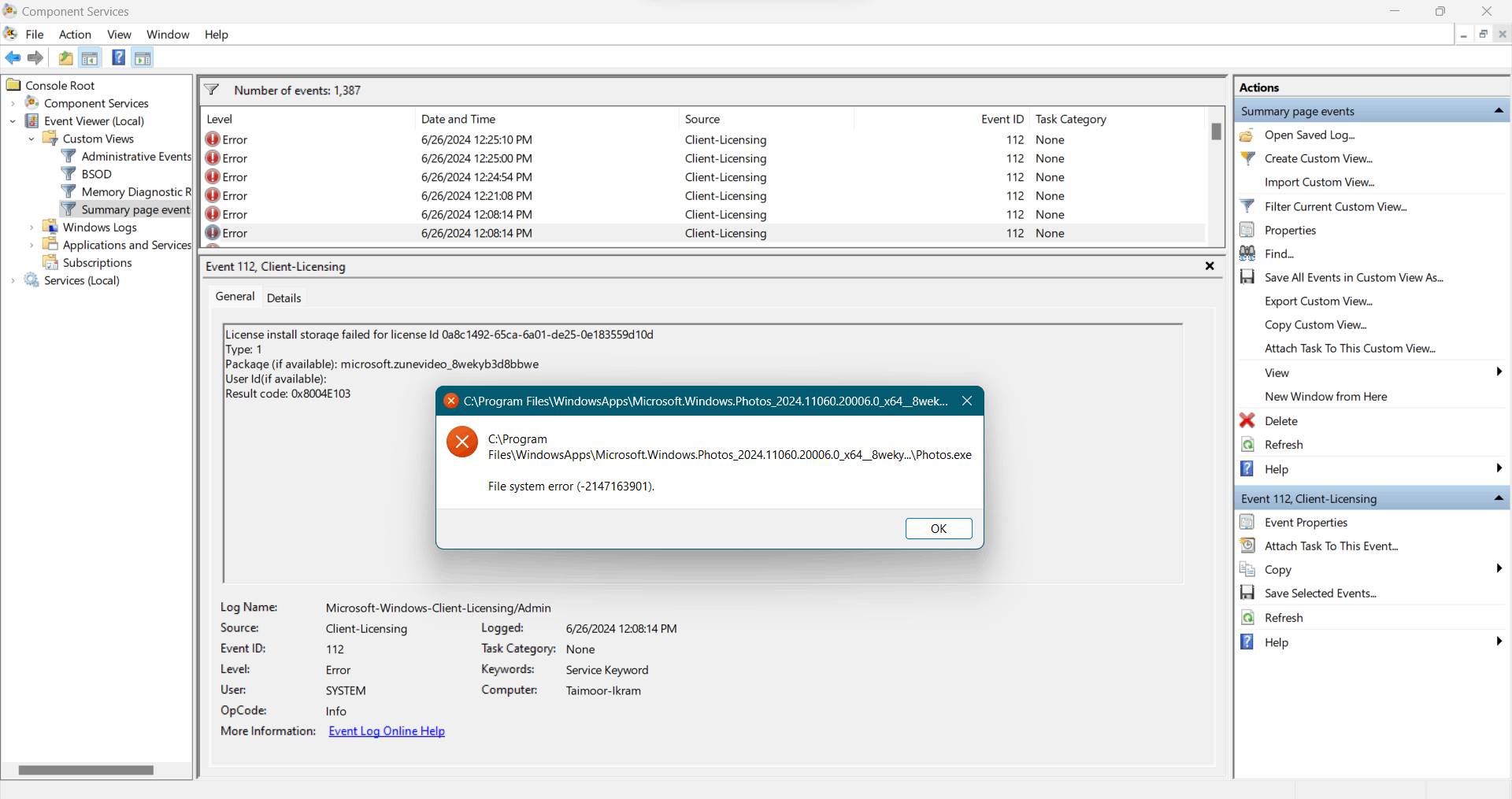1512x799 pixels.
Task: Toggle Show/Hide Action Pane toolbar icon
Action: coord(143,57)
